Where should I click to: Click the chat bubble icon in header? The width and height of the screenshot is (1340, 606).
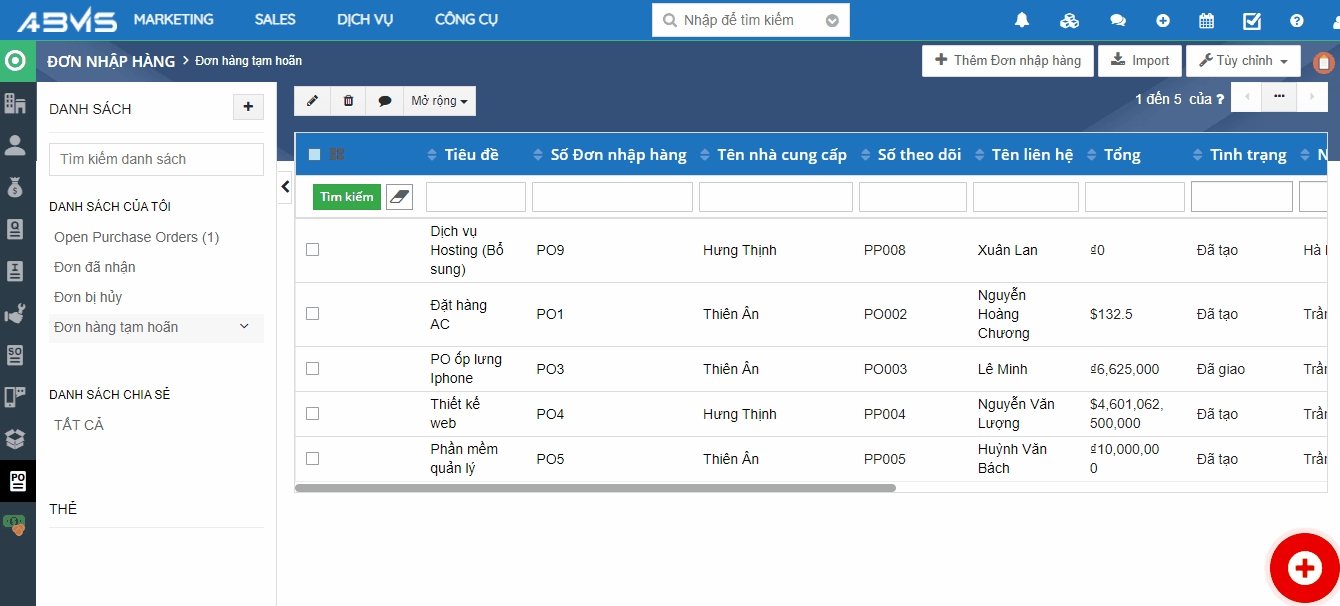click(1118, 20)
